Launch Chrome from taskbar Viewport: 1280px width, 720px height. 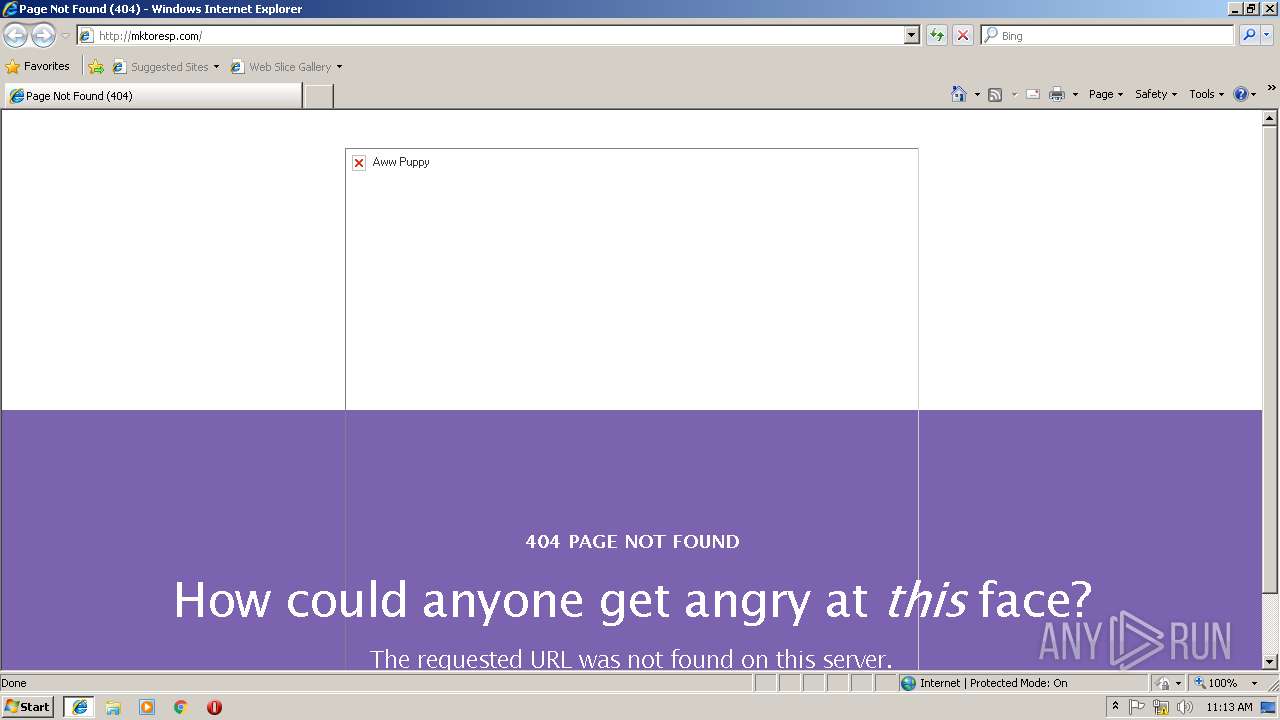(181, 707)
